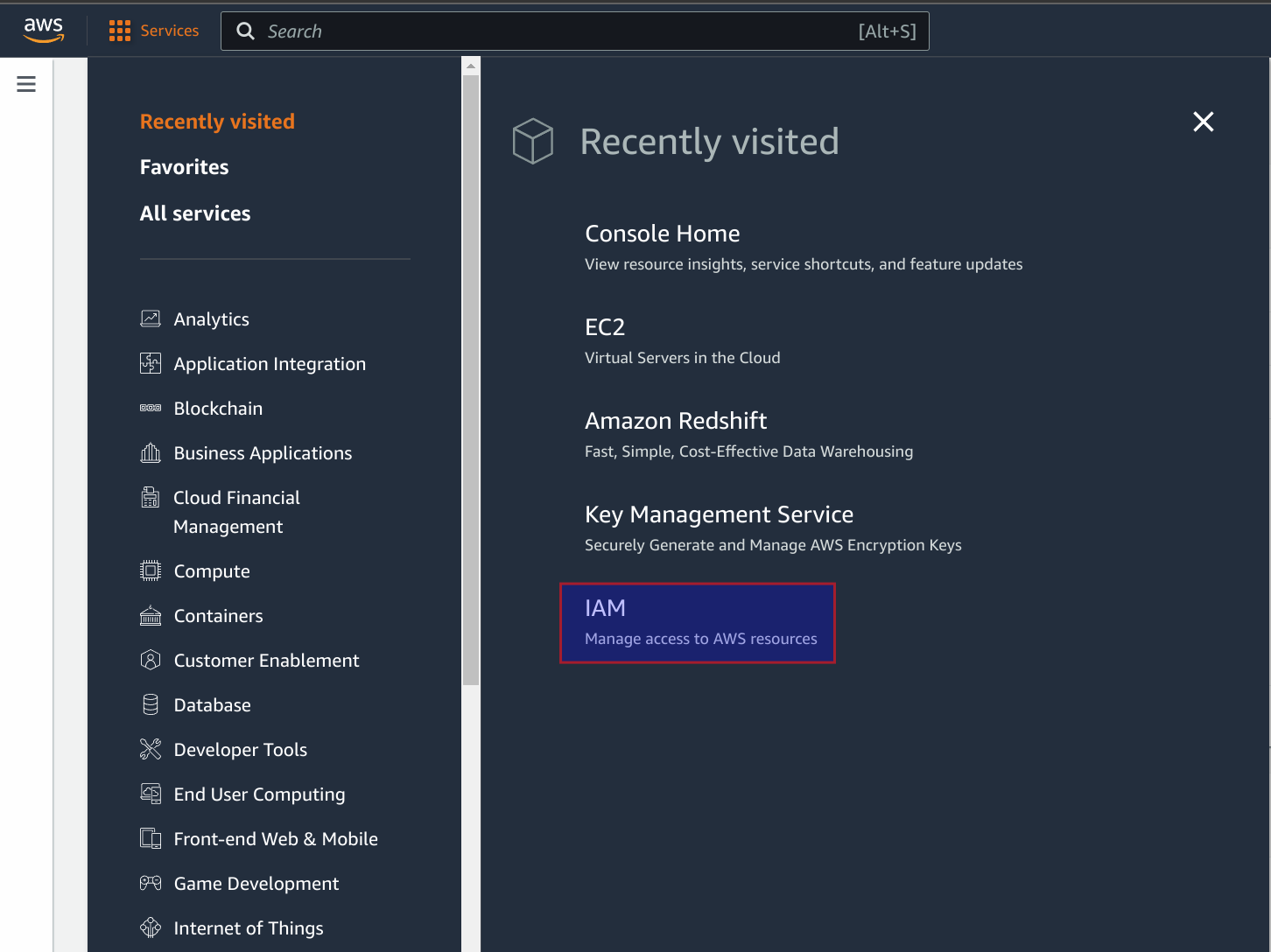Open the Services menu label
The width and height of the screenshot is (1271, 952).
click(170, 31)
